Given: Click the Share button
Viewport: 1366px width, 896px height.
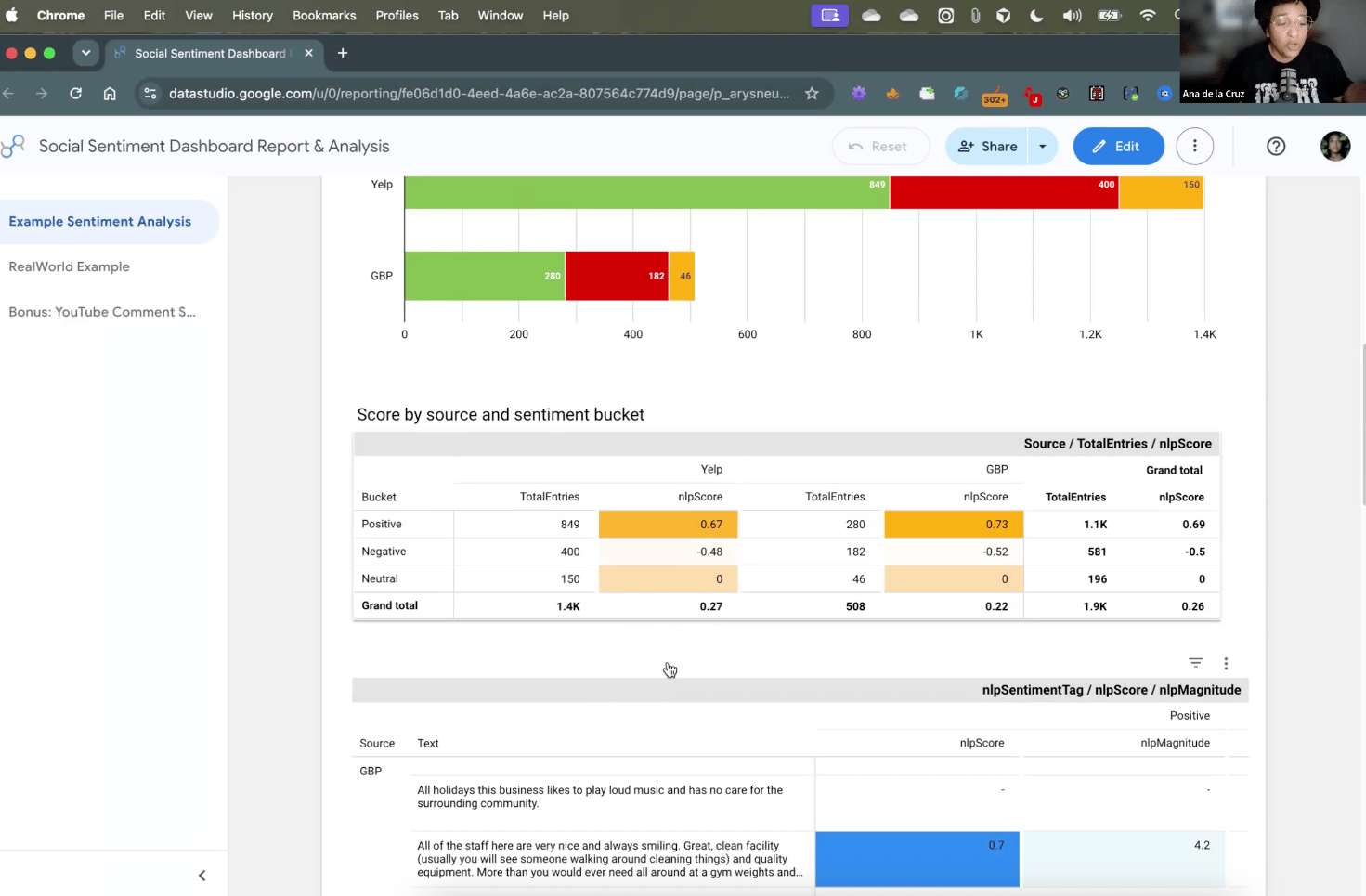Looking at the screenshot, I should [986, 146].
